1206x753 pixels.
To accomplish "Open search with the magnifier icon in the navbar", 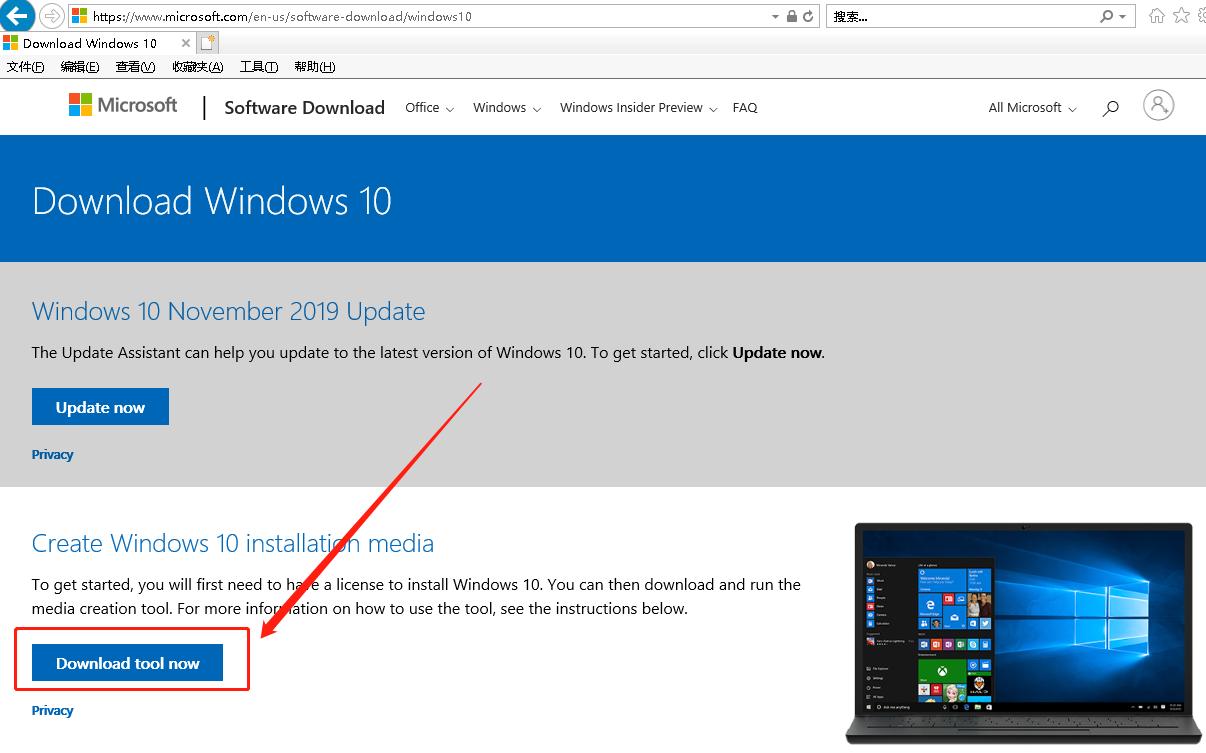I will tap(1110, 108).
